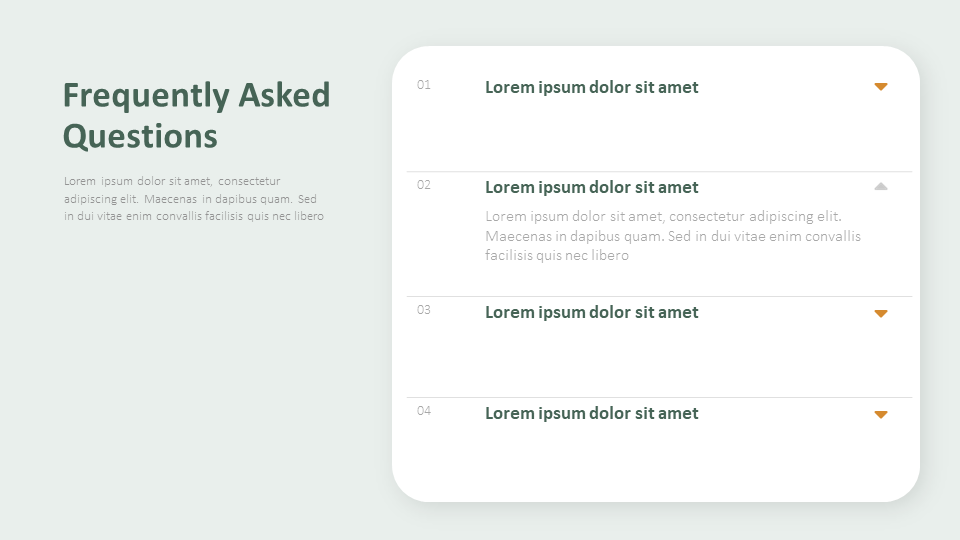This screenshot has height=540, width=960.
Task: Expand question 03 with its orange arrow
Action: pyautogui.click(x=881, y=313)
